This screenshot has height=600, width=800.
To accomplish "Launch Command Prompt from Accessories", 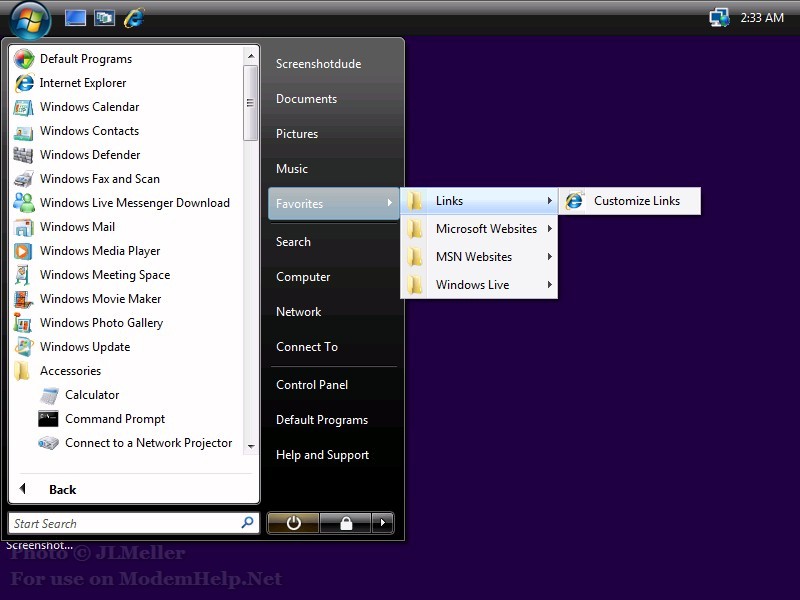I will tap(114, 419).
